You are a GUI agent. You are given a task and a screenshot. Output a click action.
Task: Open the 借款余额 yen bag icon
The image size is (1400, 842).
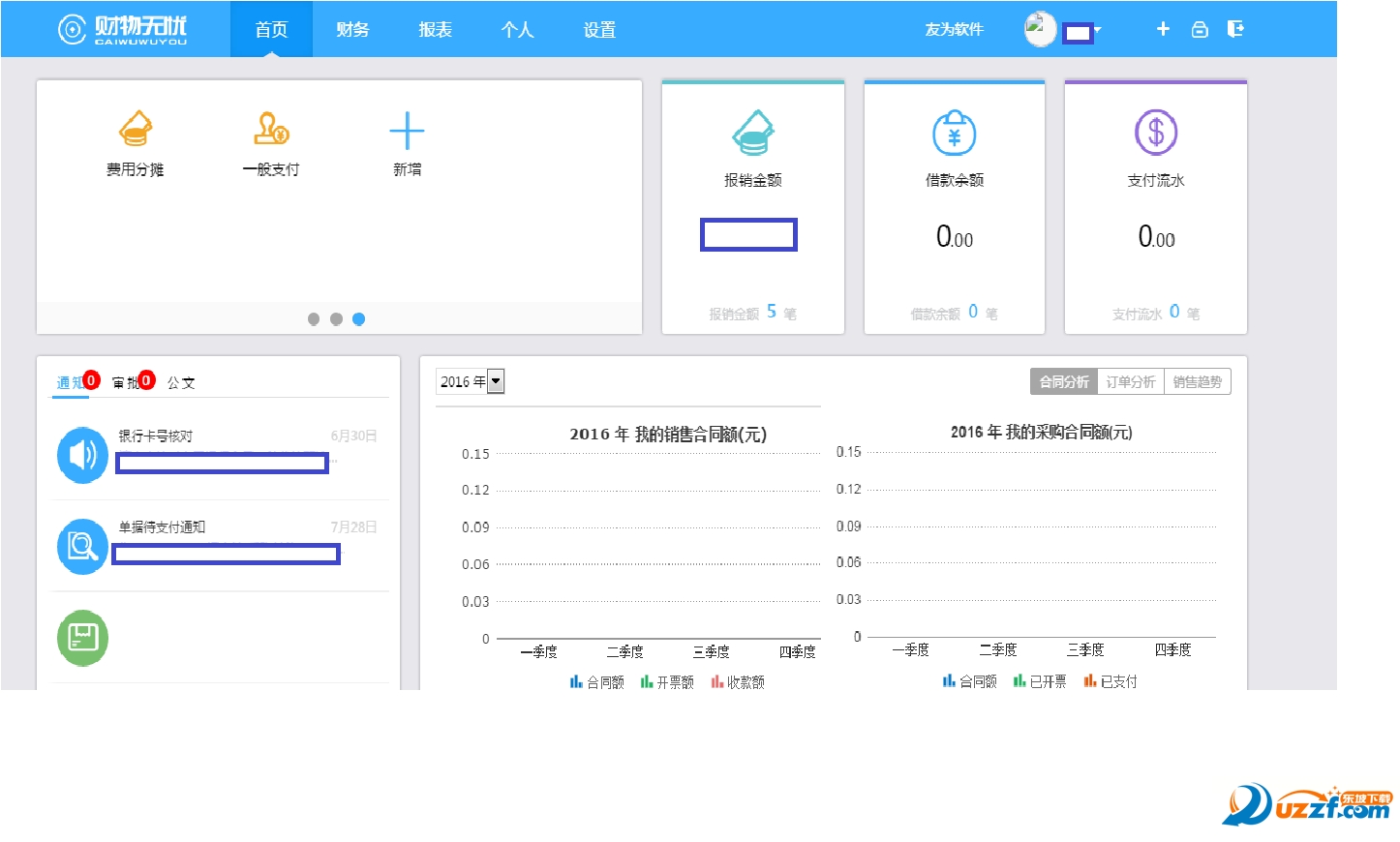(955, 133)
